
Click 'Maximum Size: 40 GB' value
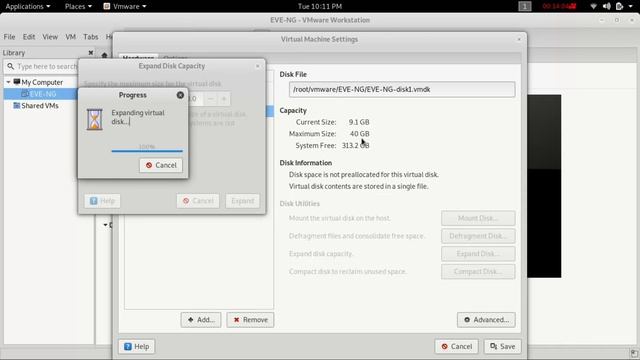[x=360, y=133]
